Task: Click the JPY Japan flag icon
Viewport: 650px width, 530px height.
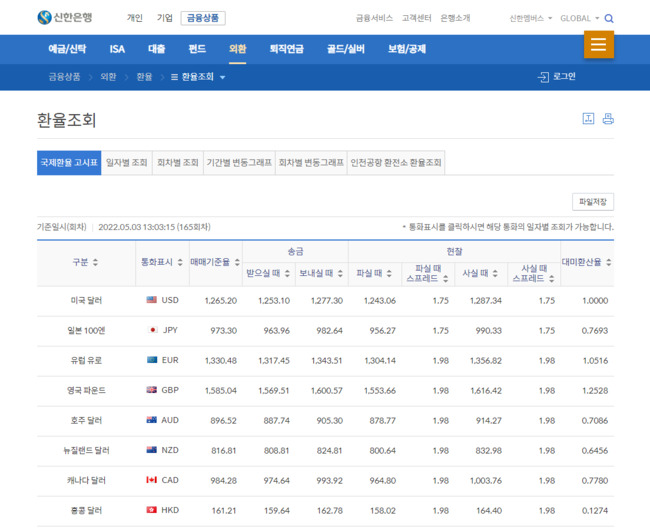Action: point(152,330)
